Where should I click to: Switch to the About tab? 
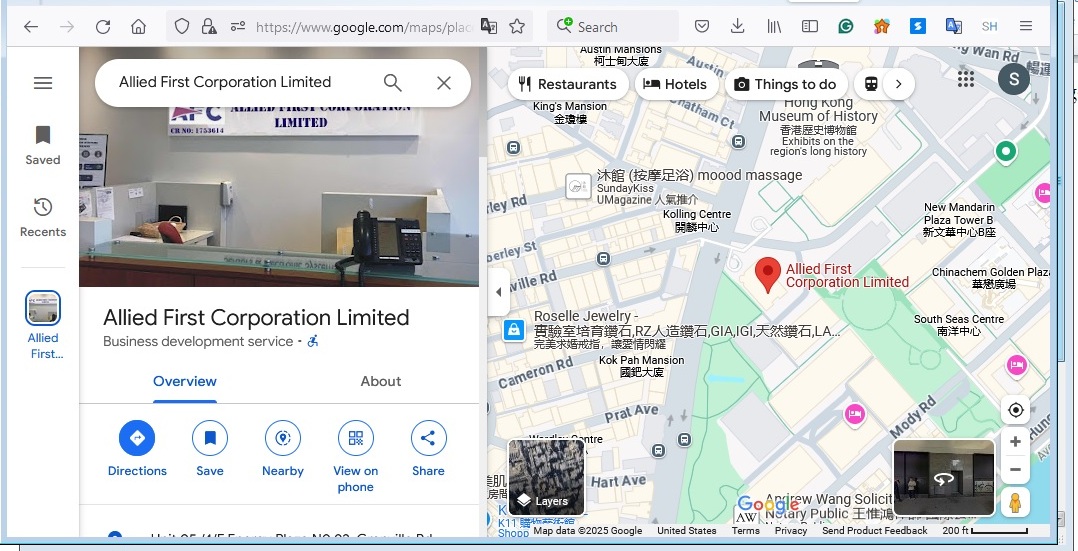(x=381, y=382)
